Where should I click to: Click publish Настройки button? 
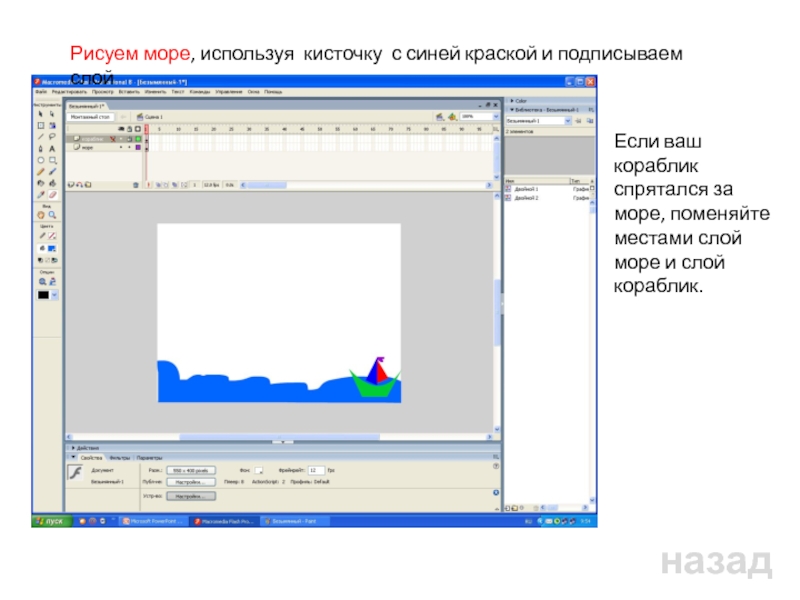coord(191,482)
